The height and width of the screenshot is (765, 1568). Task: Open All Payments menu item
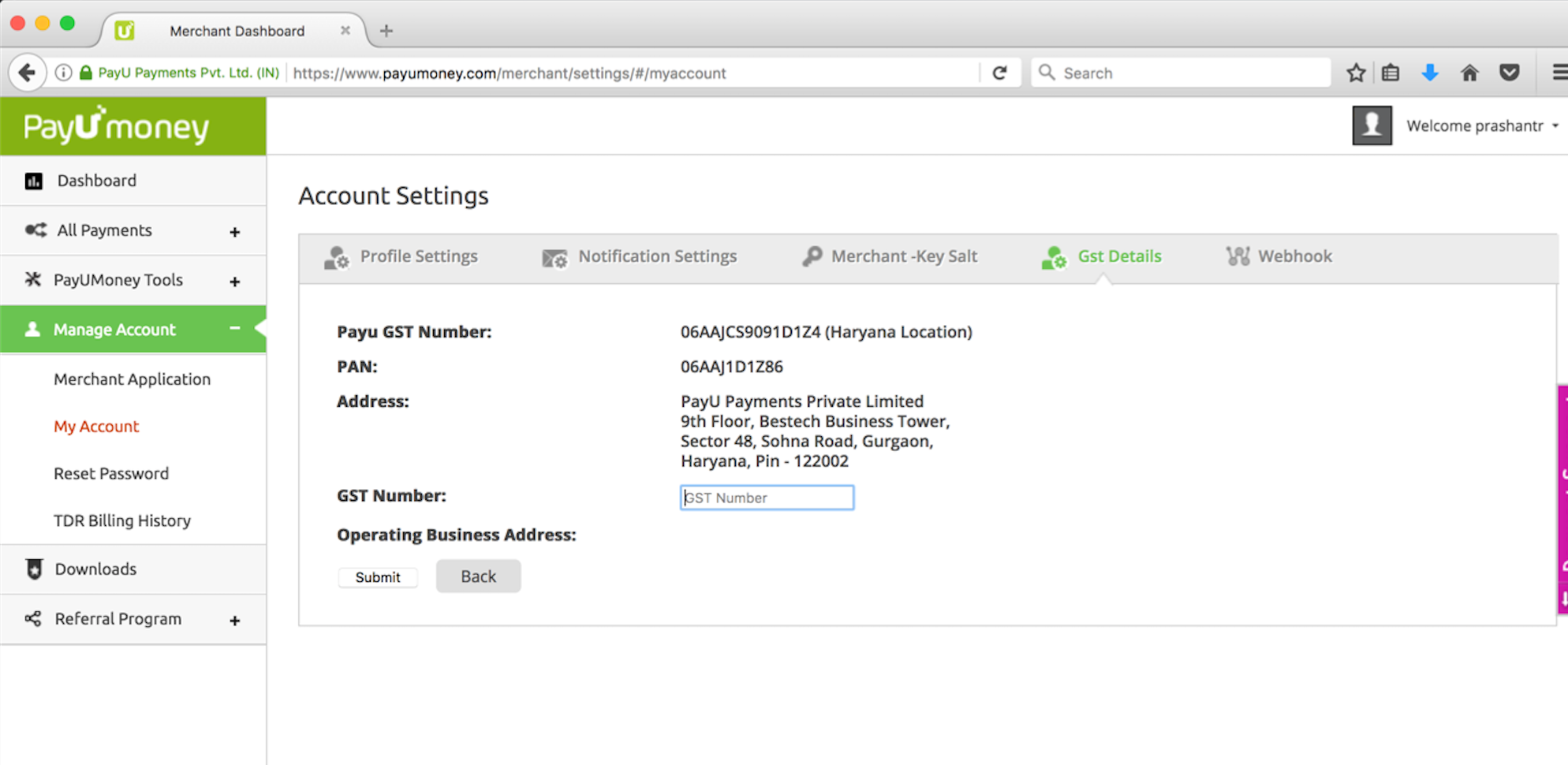(133, 230)
